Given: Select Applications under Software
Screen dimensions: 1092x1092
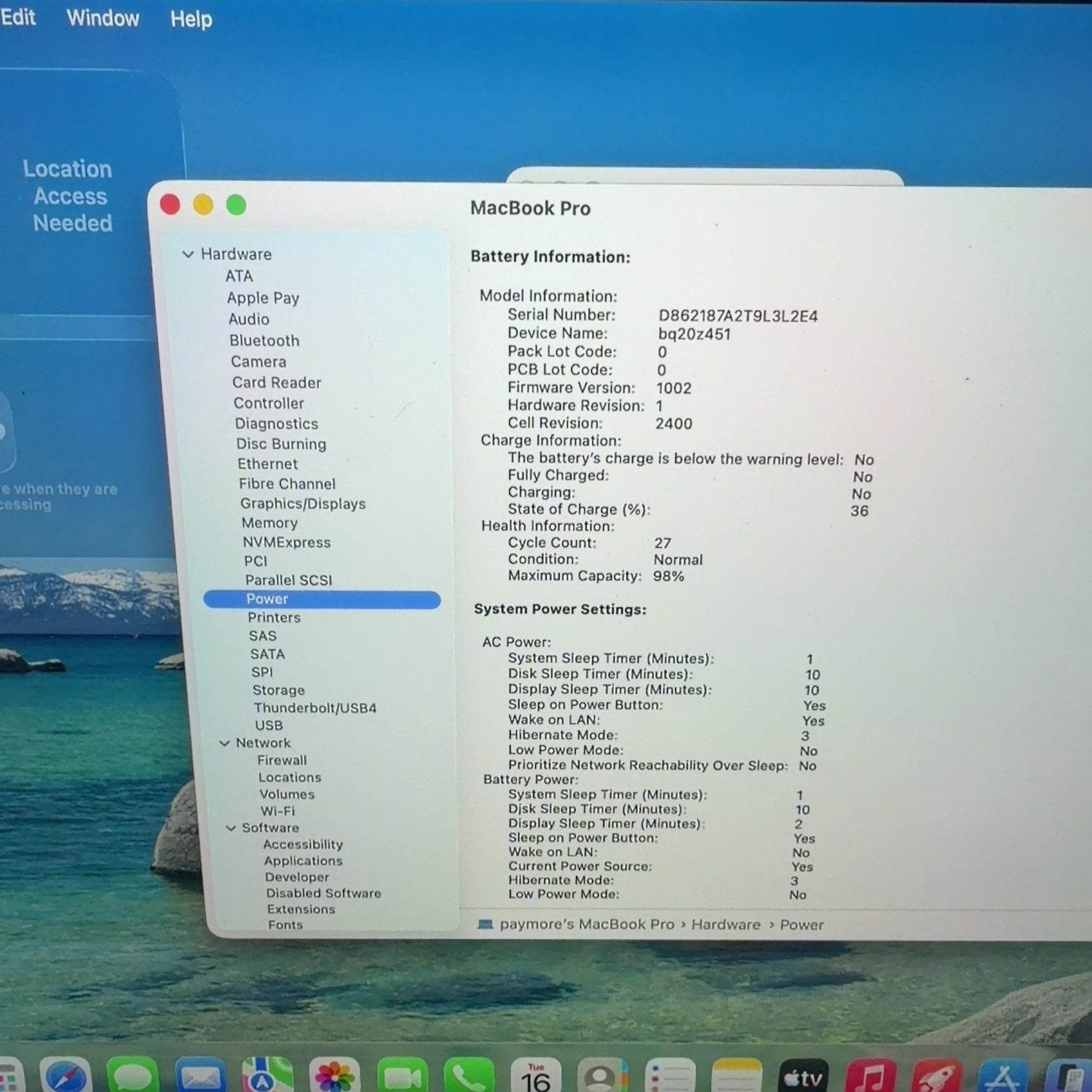Looking at the screenshot, I should [x=303, y=860].
